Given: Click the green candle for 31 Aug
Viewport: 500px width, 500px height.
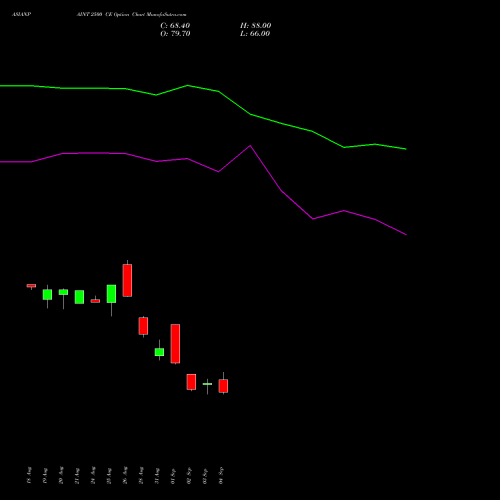Looking at the screenshot, I should 159,352.
